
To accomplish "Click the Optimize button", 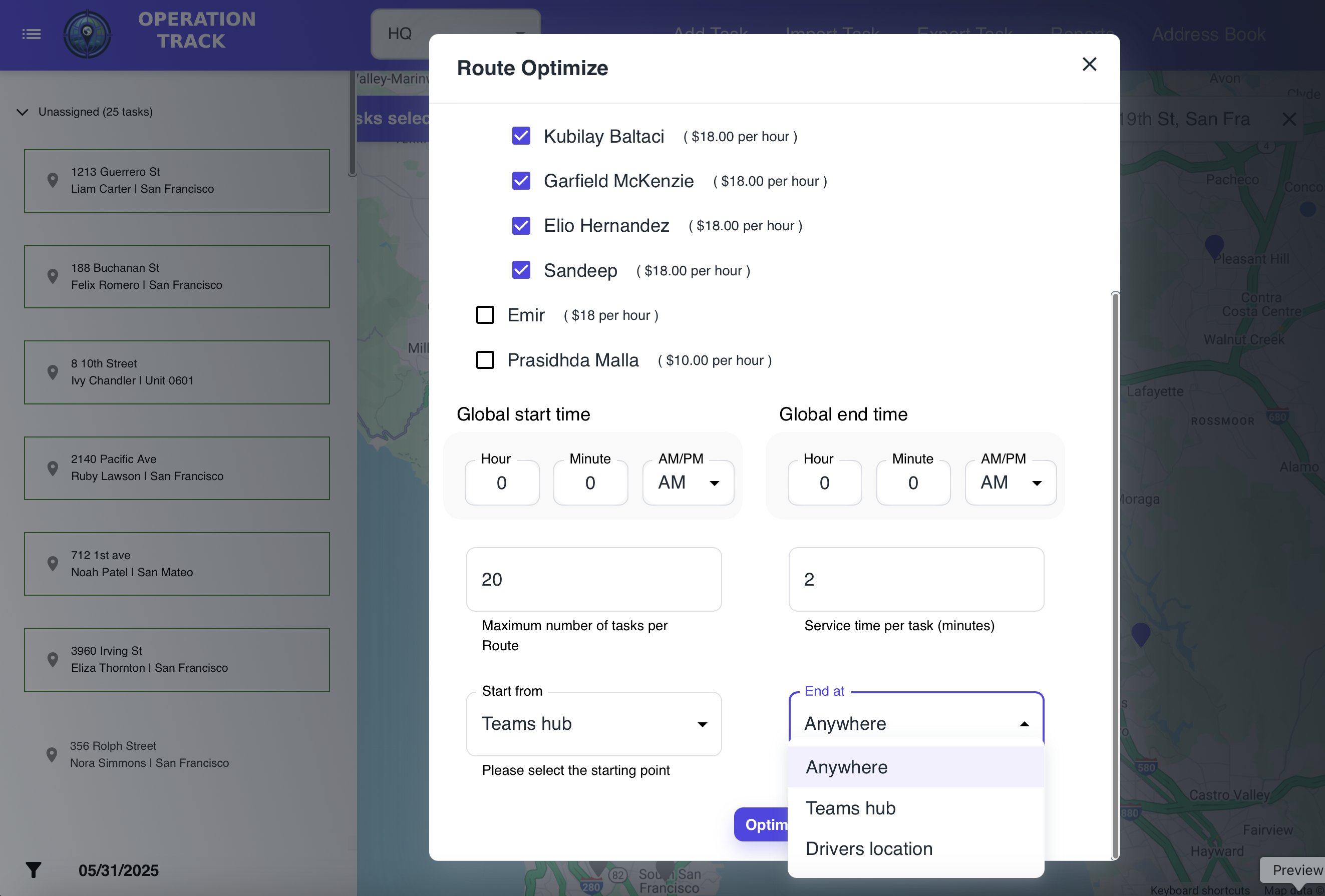I will coord(762,825).
